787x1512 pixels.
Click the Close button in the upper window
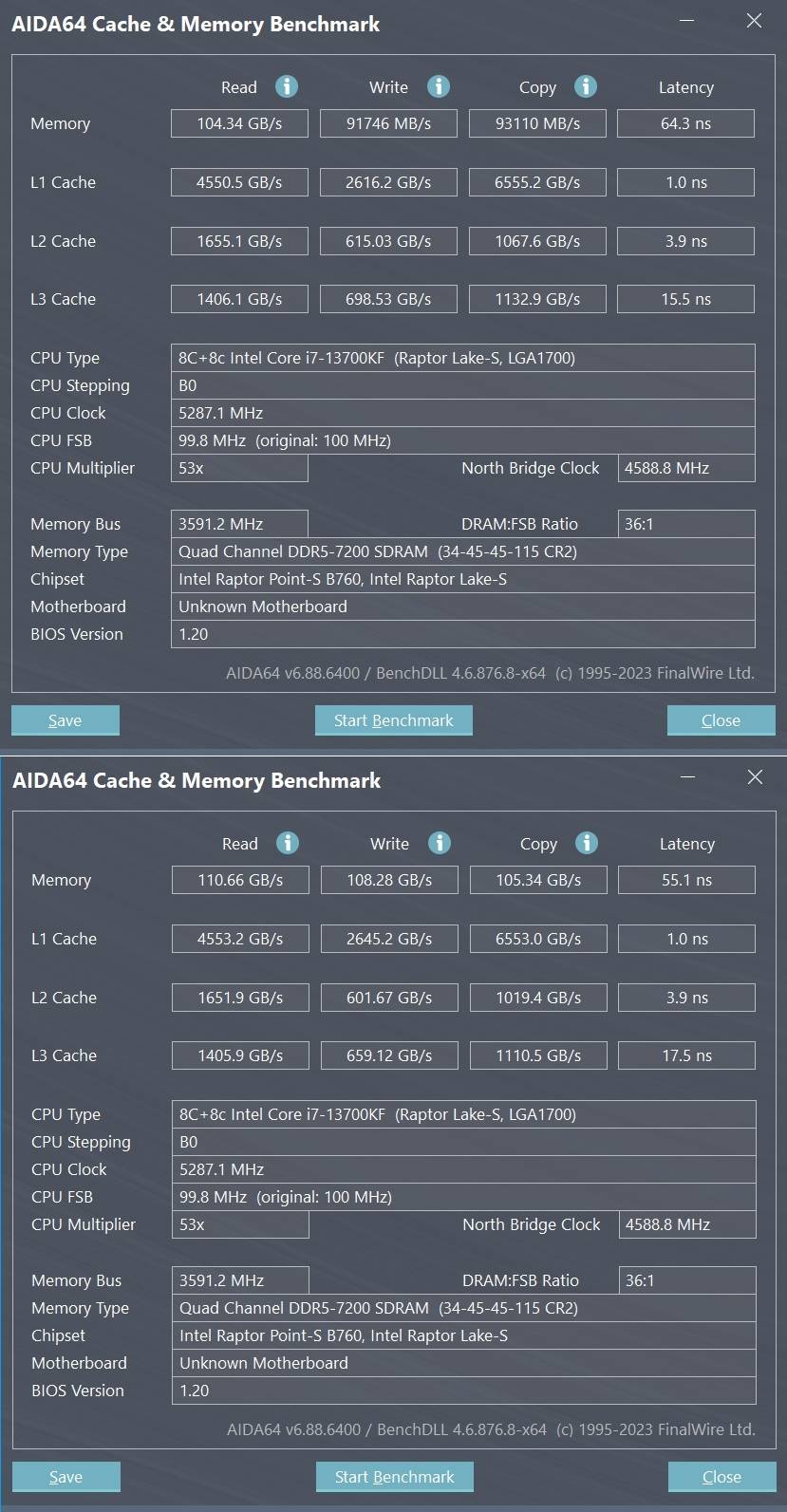coord(721,720)
